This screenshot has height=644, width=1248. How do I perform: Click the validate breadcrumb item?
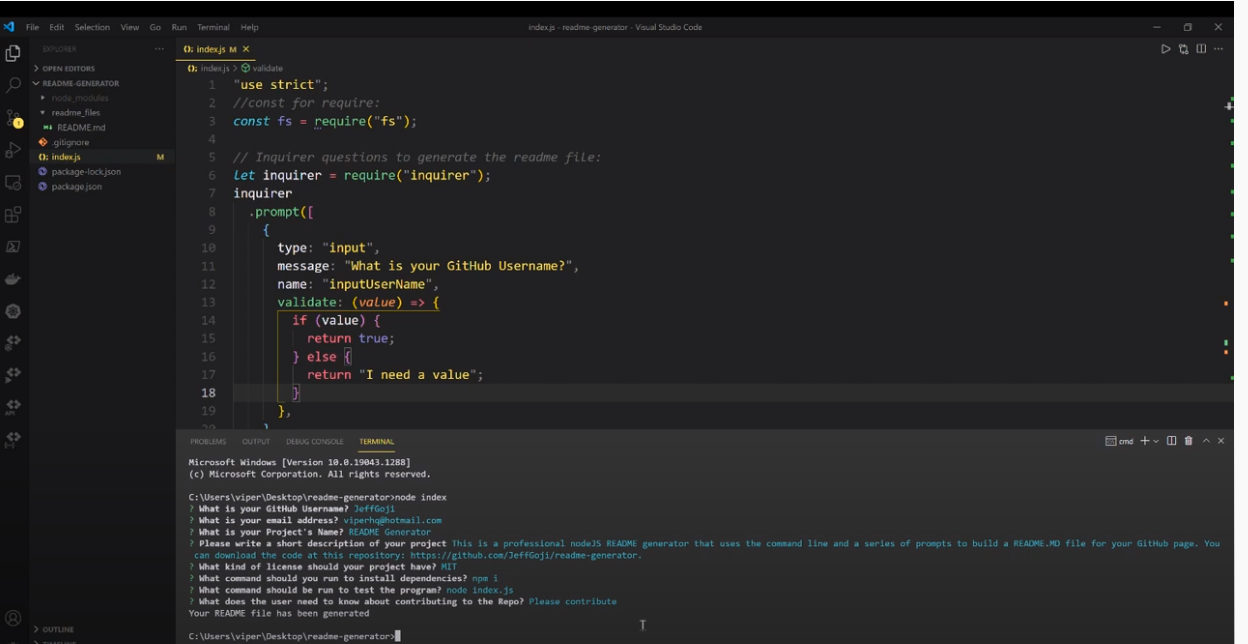click(267, 68)
